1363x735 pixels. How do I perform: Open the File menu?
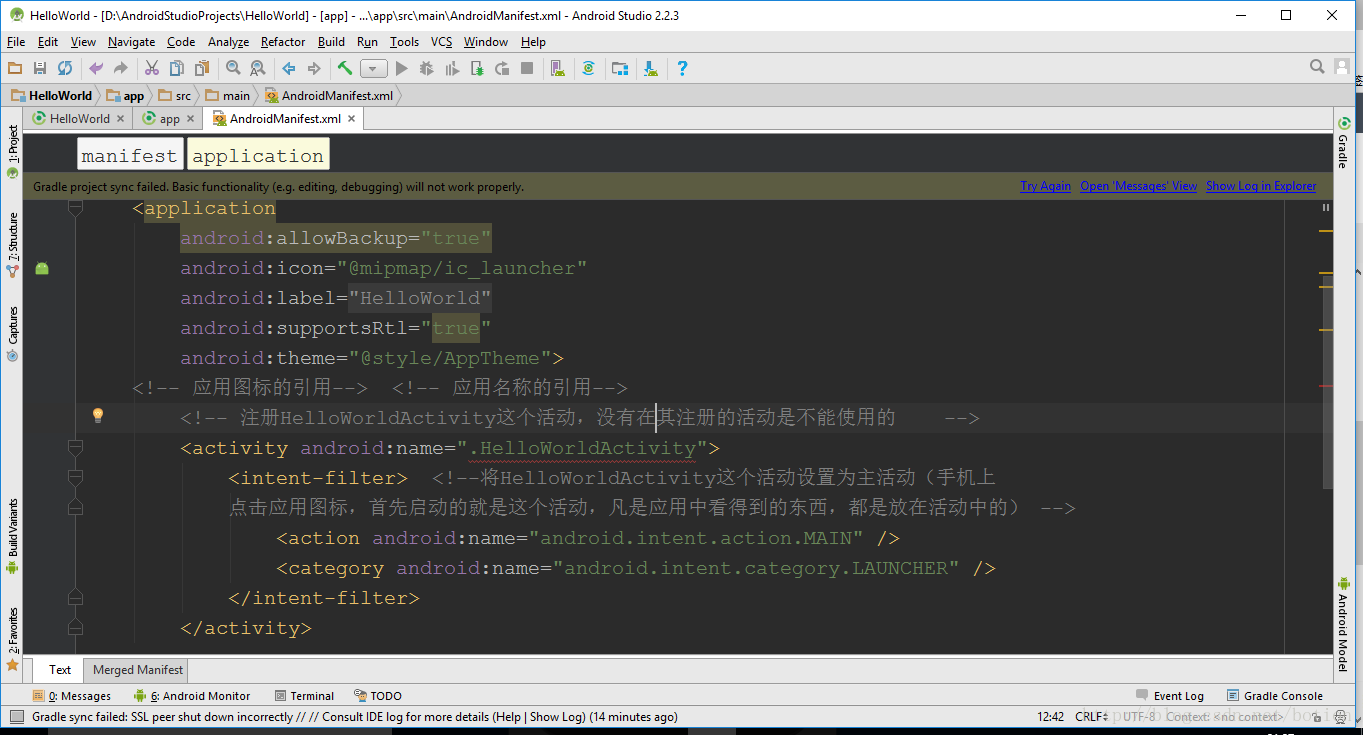click(x=16, y=42)
